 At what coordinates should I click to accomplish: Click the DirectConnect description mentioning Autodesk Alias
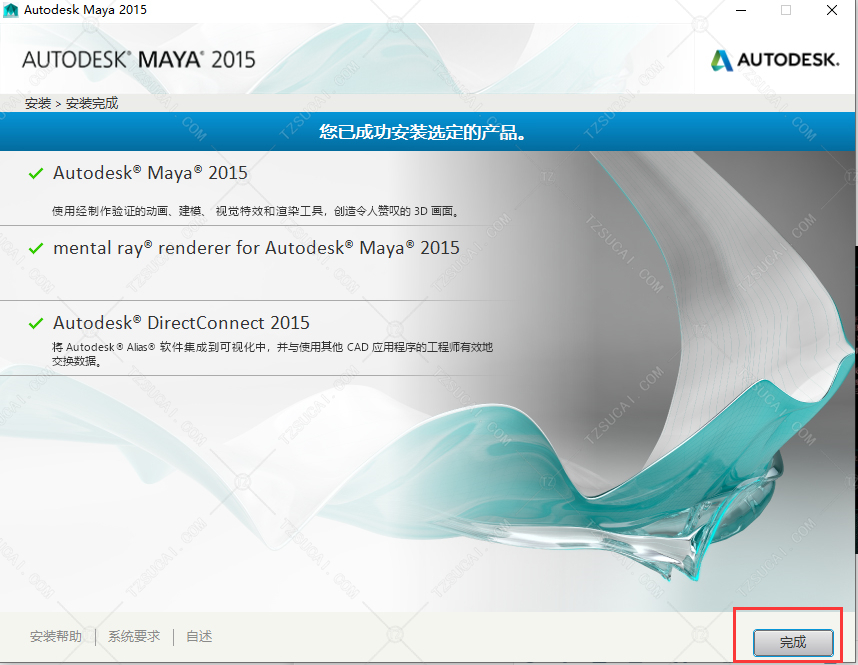point(273,354)
